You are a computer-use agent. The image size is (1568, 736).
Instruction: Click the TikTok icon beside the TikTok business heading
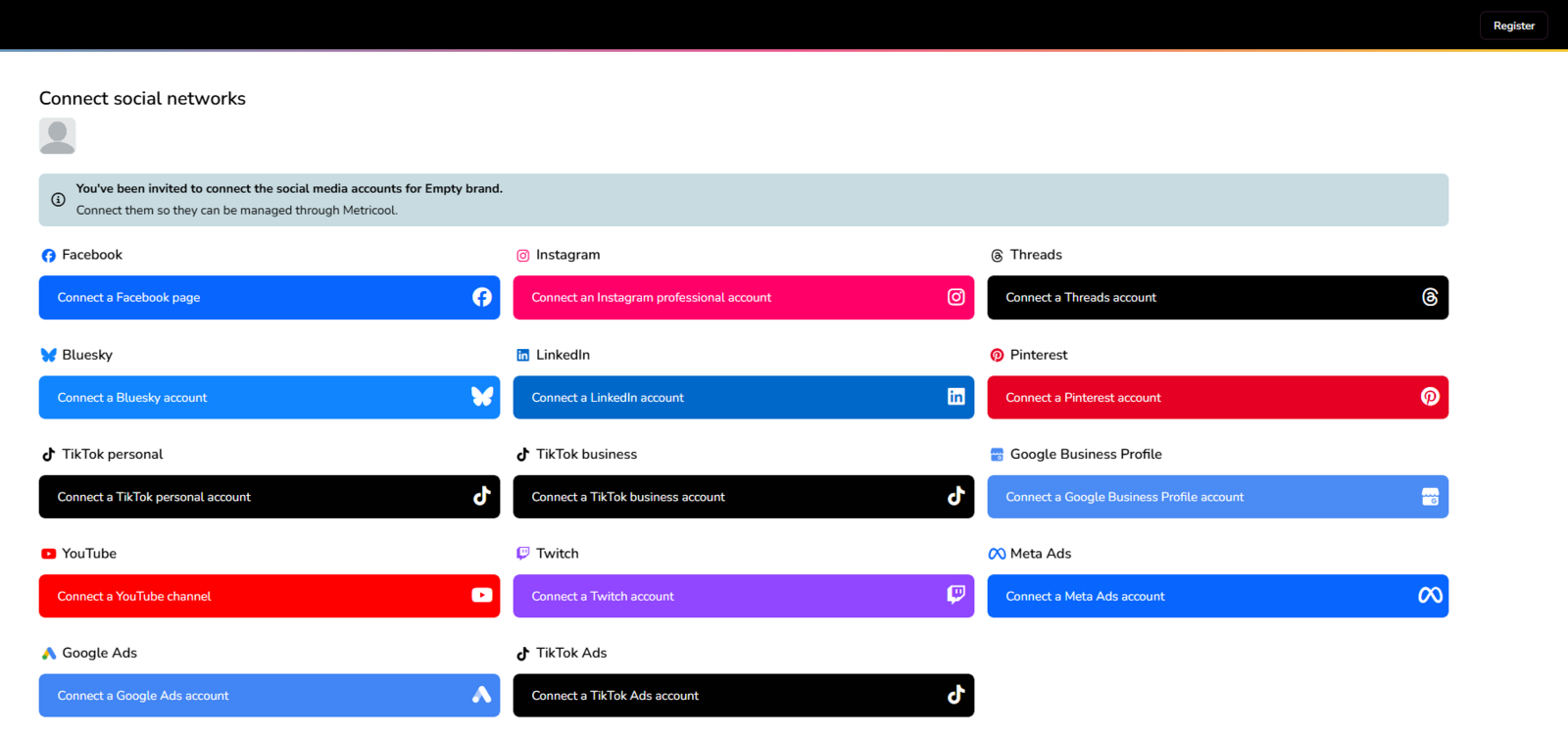522,455
